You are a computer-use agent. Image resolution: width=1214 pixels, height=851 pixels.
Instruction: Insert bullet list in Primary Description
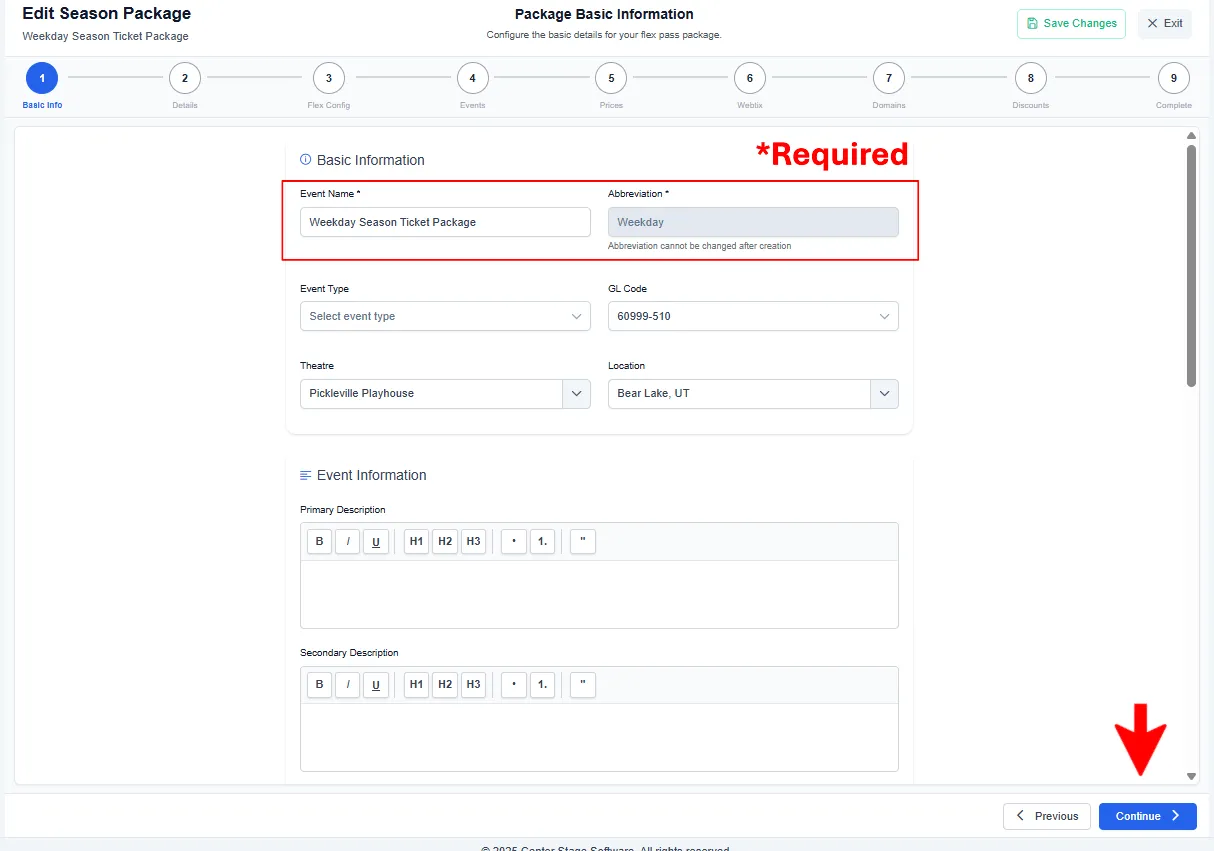(514, 542)
